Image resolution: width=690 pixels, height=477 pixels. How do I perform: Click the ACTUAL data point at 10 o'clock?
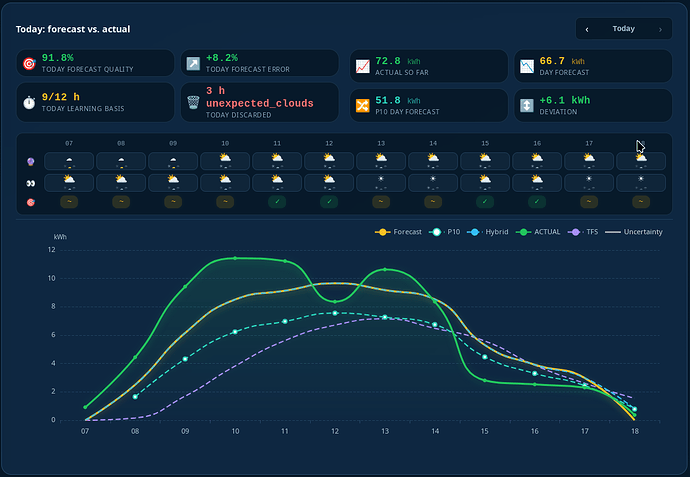235,258
